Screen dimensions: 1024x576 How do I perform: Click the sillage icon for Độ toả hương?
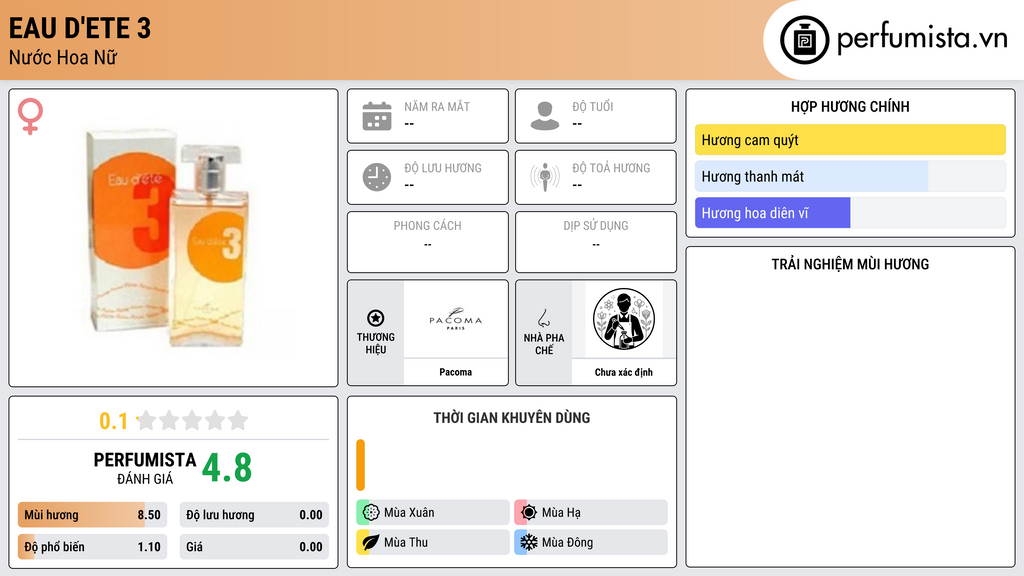(545, 176)
